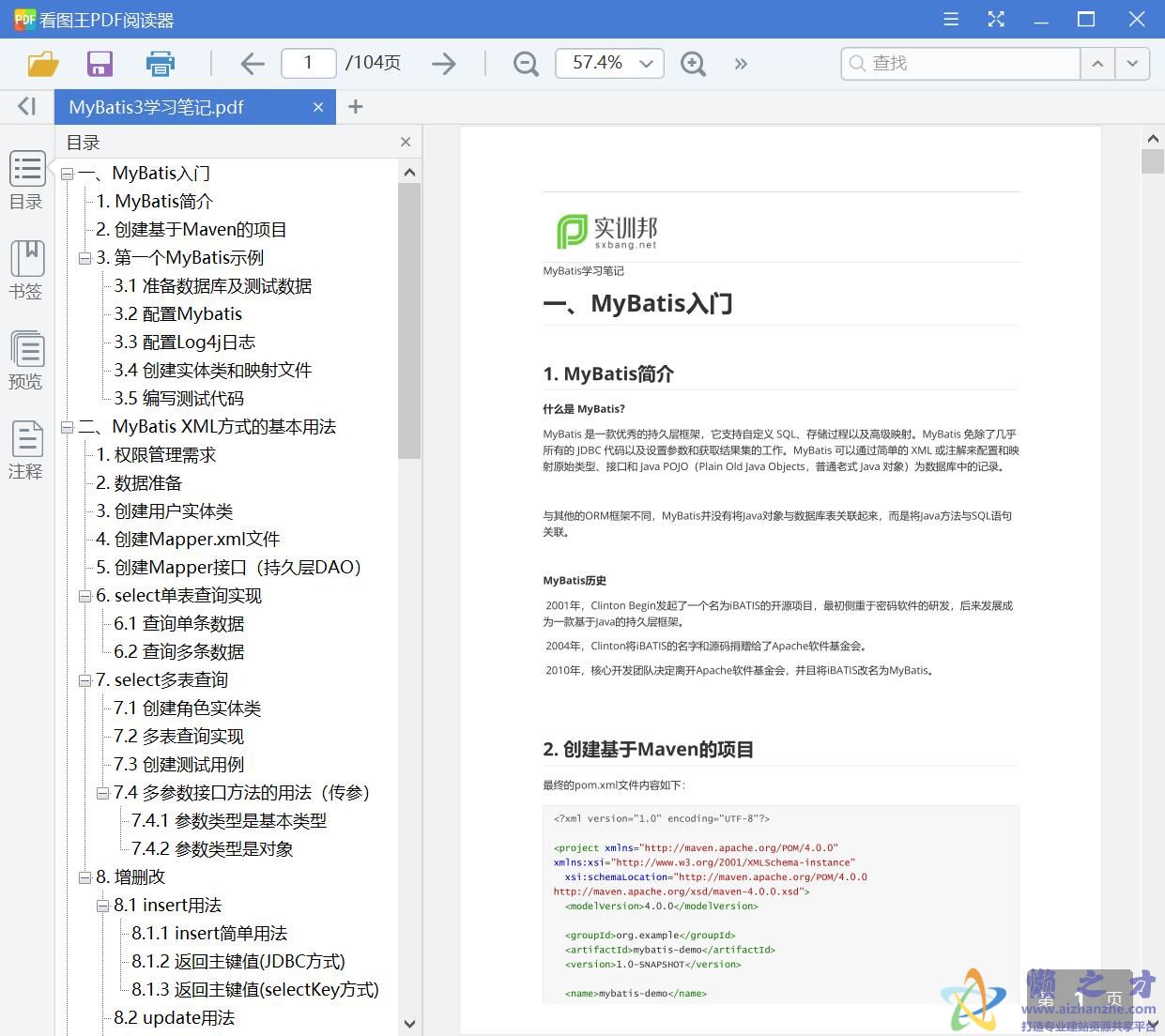Click document scrollbar up arrow
The width and height of the screenshot is (1165, 1036).
click(x=1153, y=139)
